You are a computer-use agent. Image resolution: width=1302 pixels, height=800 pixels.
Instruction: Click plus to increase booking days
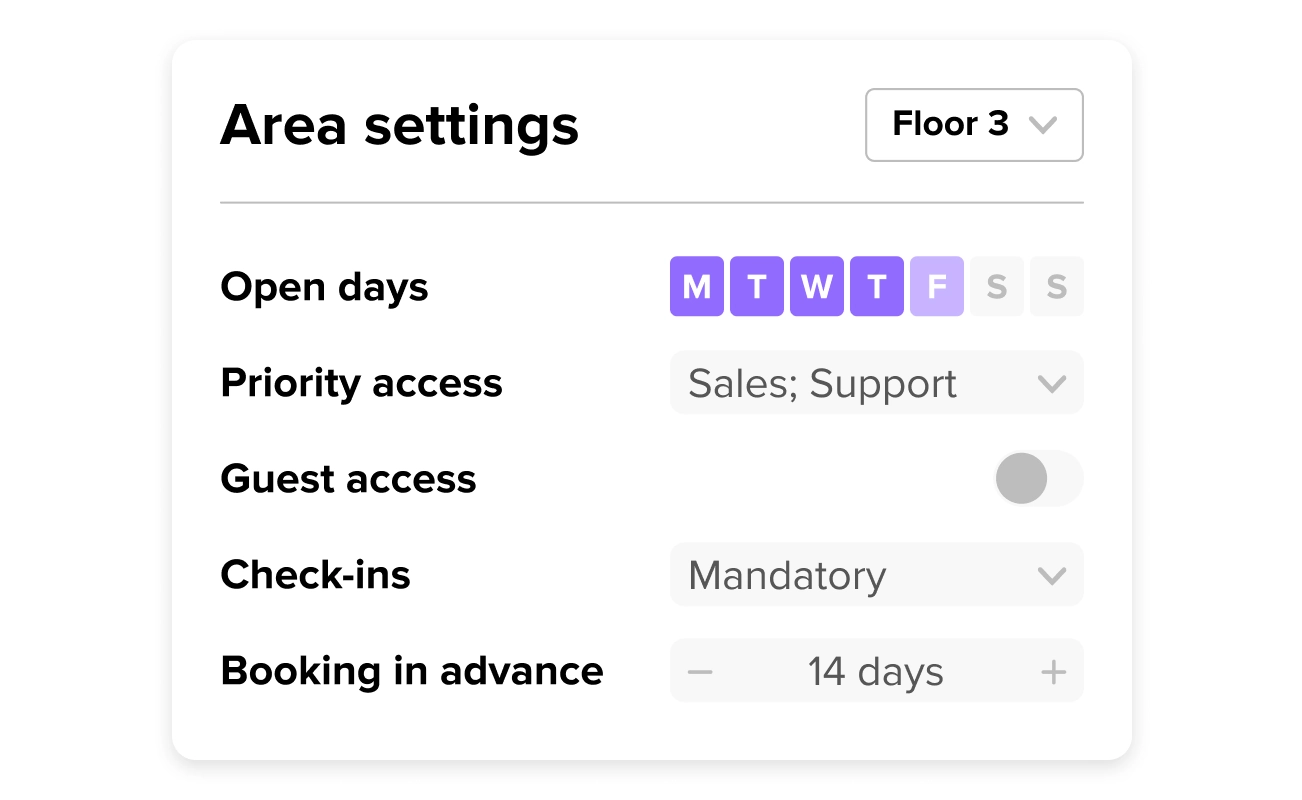coord(1053,671)
